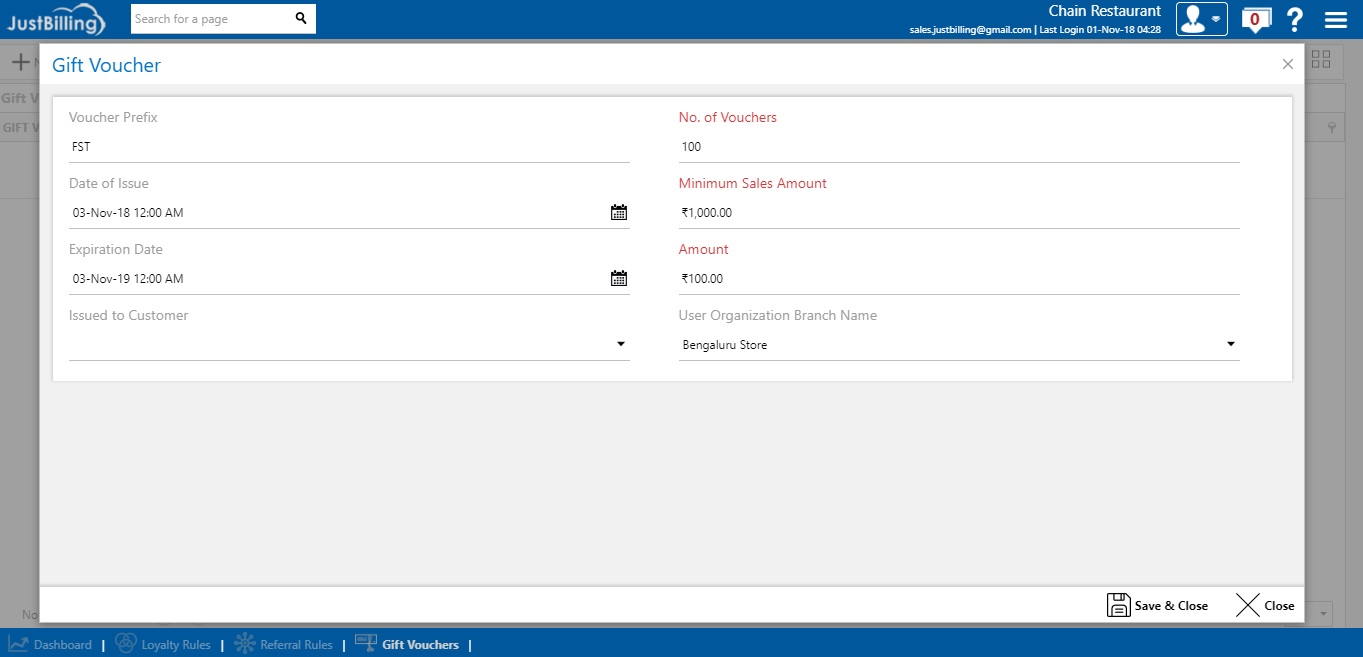Open the Date of Issue calendar picker
Screen dimensions: 1363x657
pyautogui.click(x=619, y=212)
